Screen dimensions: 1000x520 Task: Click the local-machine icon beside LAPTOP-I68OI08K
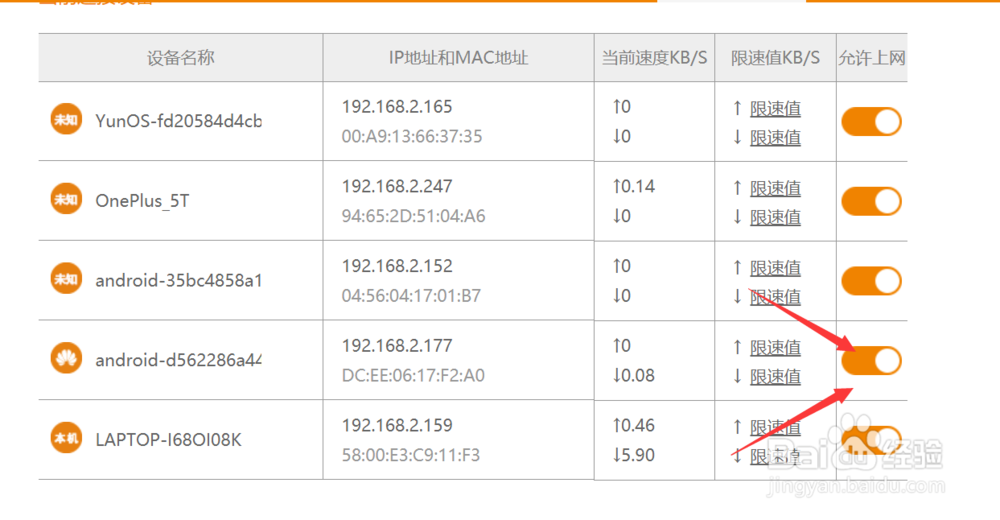click(66, 438)
